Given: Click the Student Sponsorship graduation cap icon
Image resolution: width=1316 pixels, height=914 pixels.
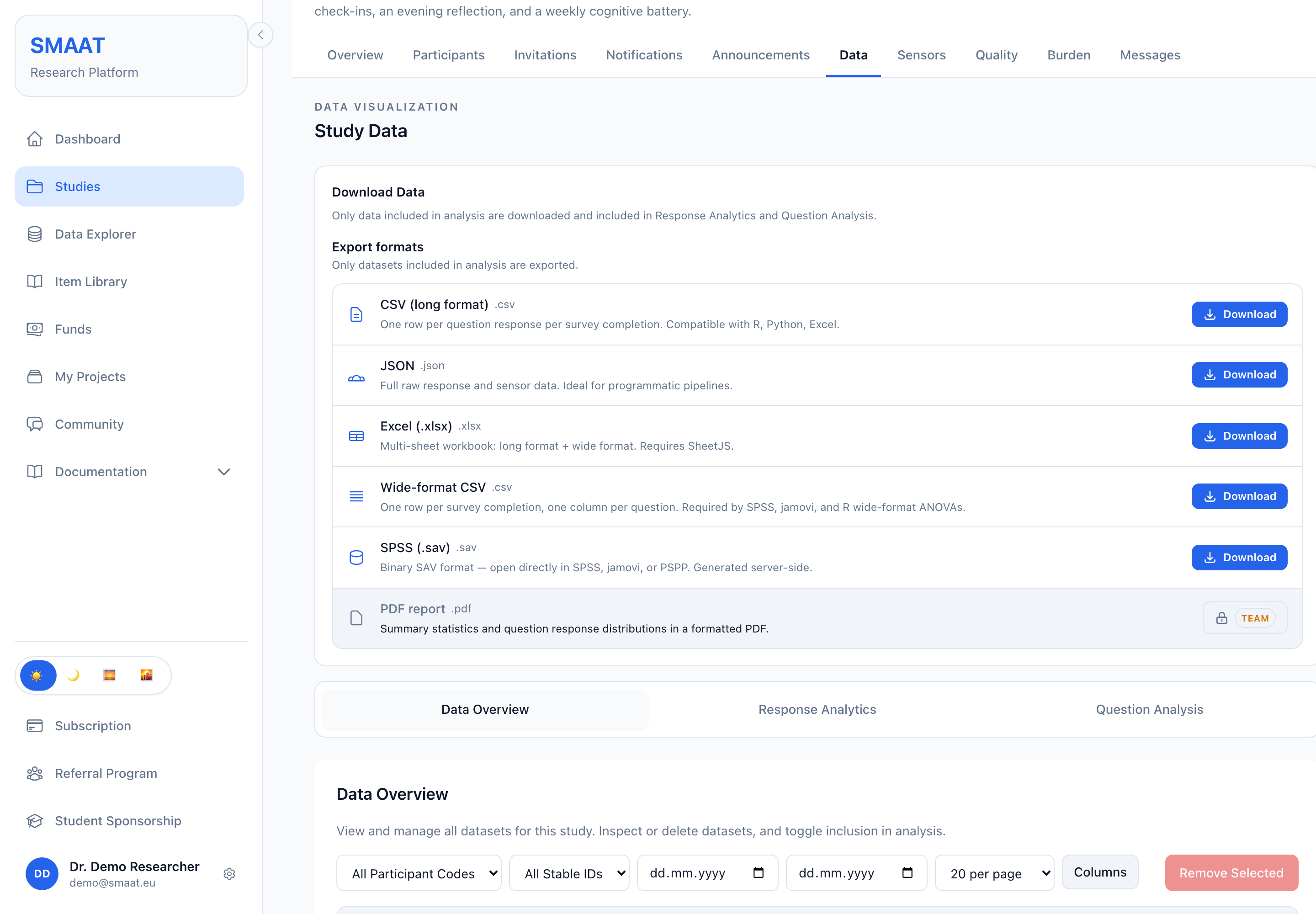Looking at the screenshot, I should pos(35,821).
